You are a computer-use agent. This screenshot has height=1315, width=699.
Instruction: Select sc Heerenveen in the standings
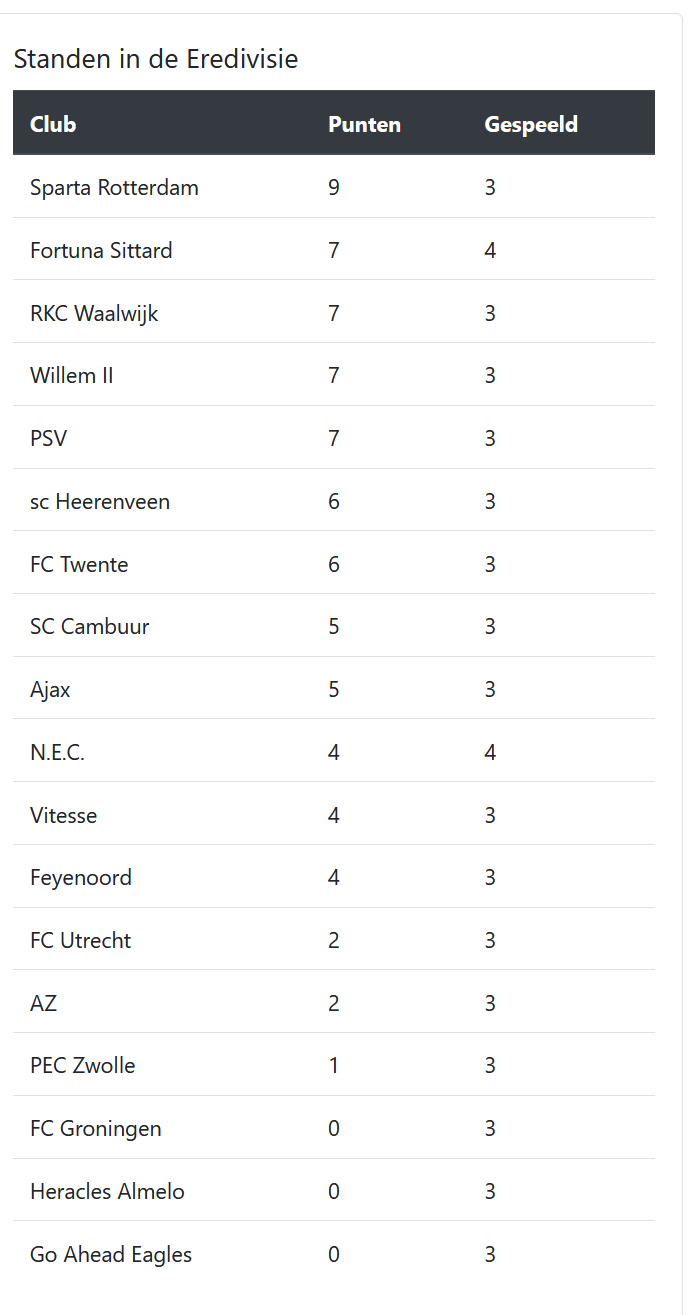tap(100, 501)
